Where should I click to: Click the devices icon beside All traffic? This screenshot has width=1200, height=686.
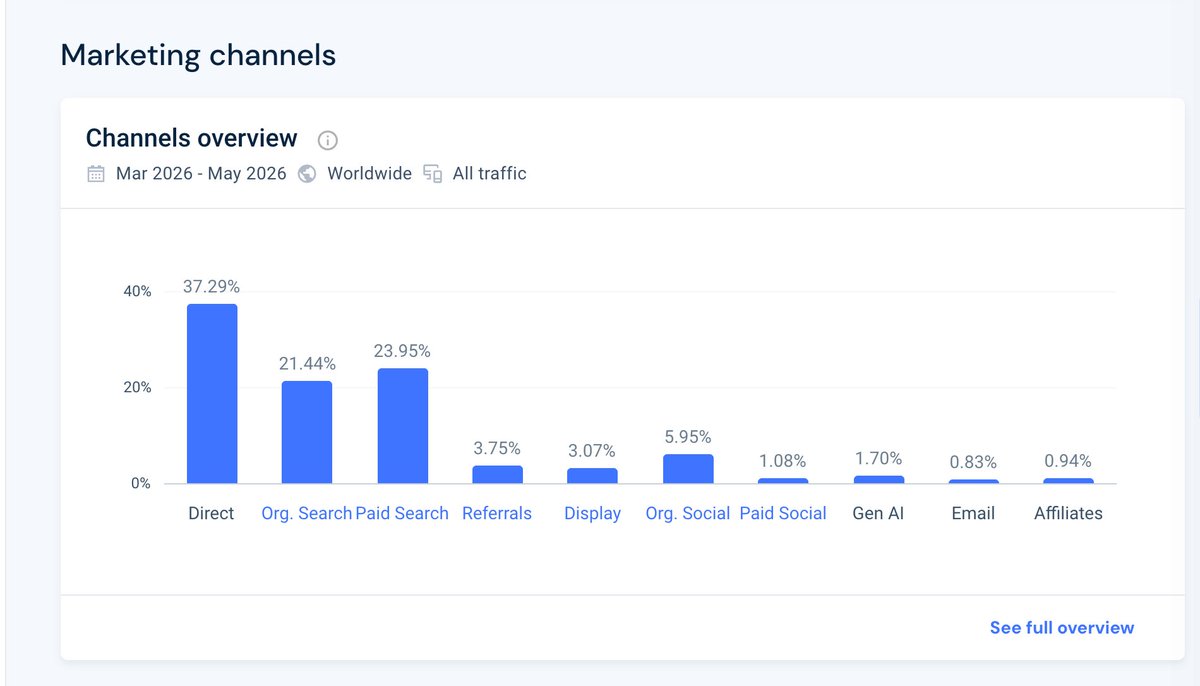pyautogui.click(x=432, y=174)
